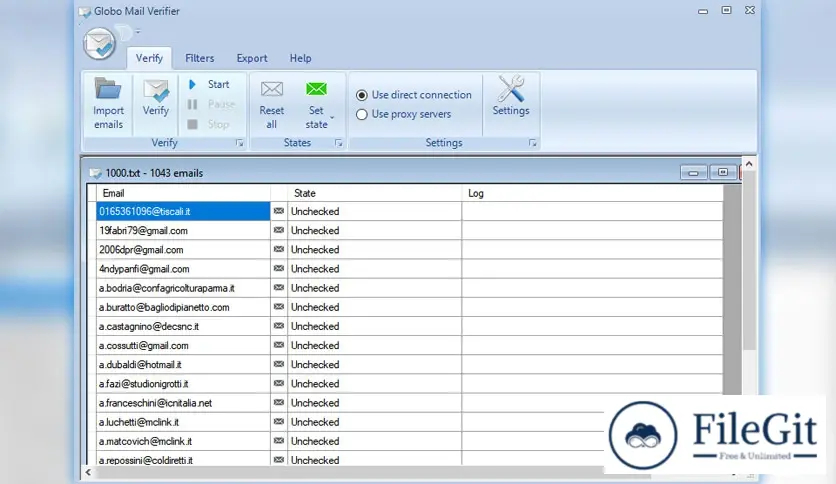Switch to the Filters ribbon tab
The height and width of the screenshot is (484, 836).
[x=199, y=58]
